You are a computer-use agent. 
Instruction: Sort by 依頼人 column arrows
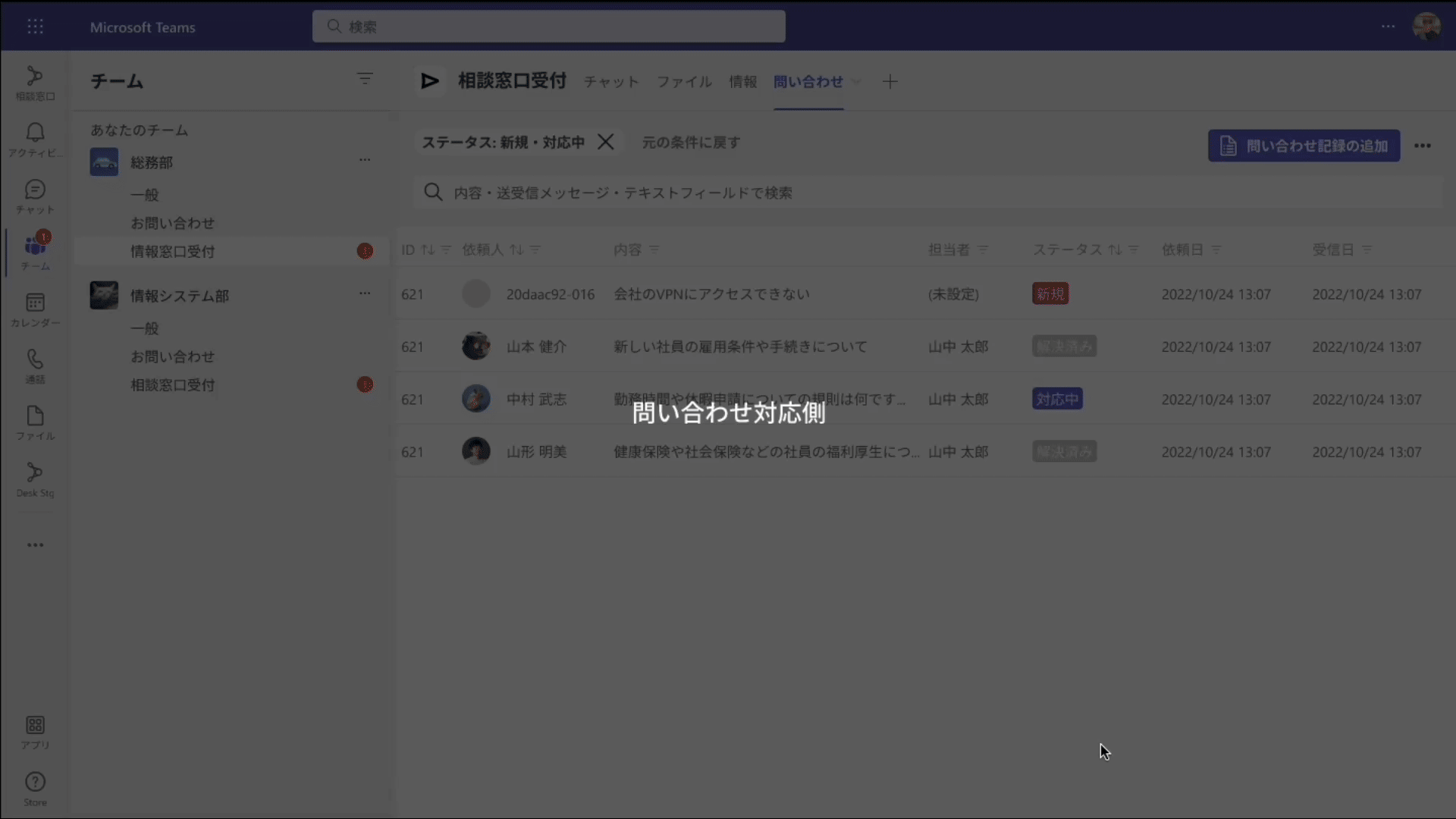tap(516, 249)
